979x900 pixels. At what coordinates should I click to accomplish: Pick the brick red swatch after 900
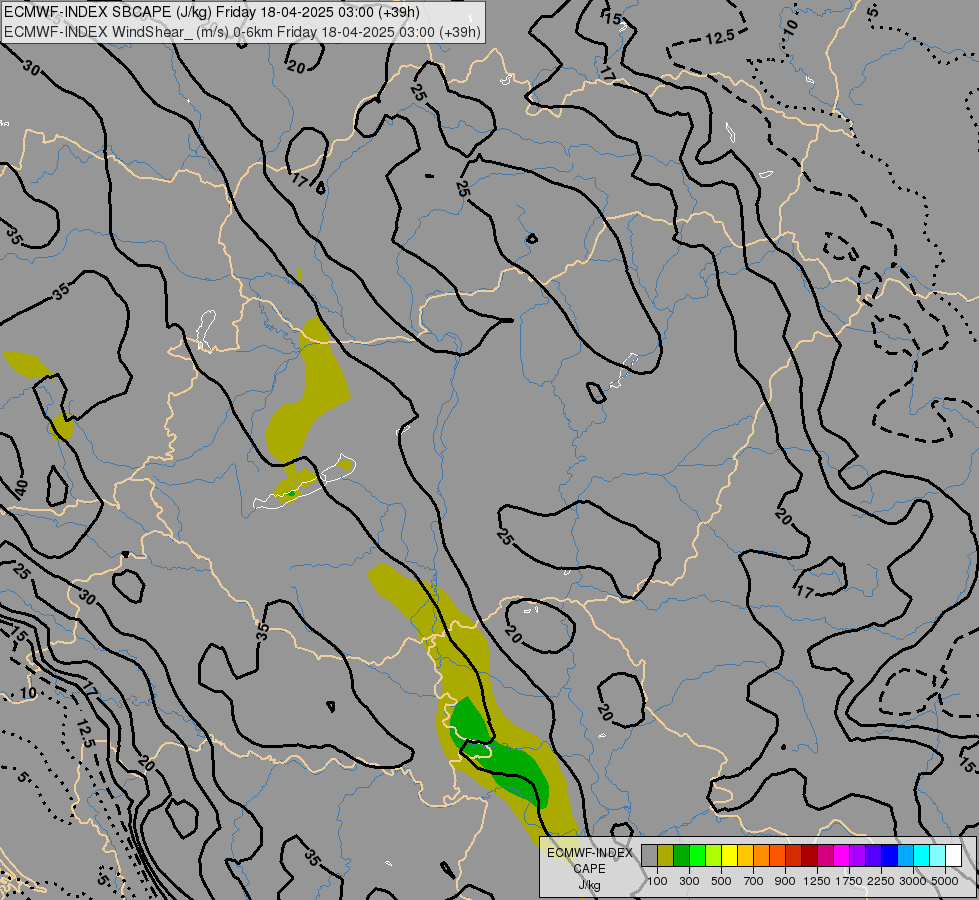793,856
